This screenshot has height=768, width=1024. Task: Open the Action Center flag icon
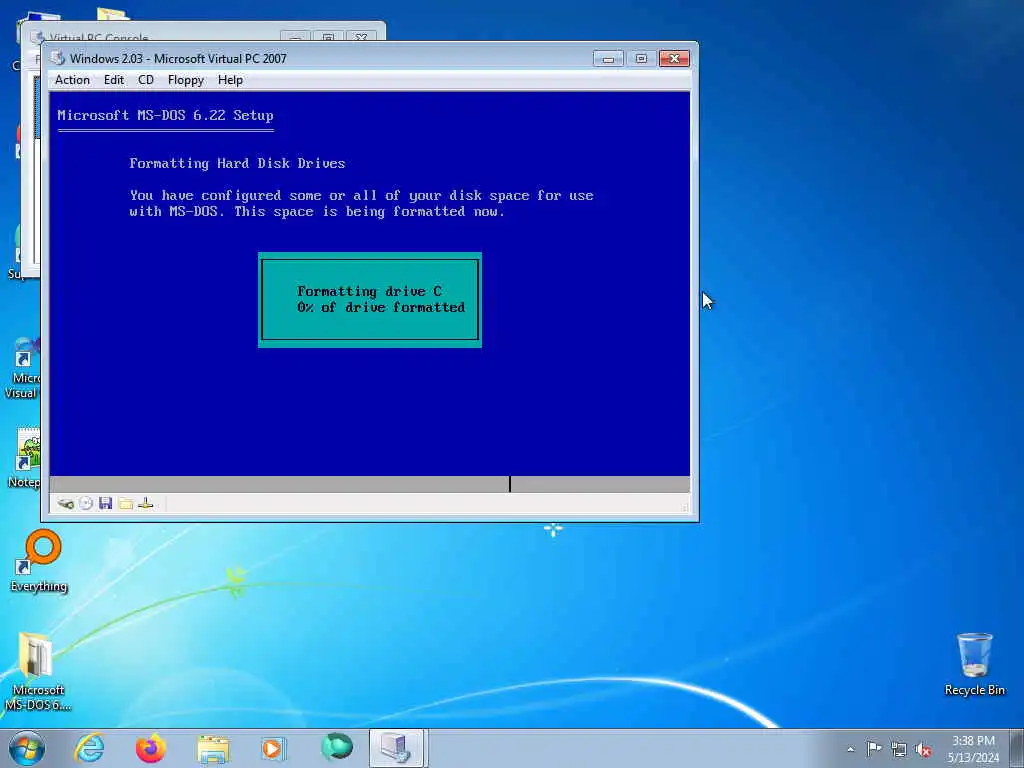pos(874,749)
